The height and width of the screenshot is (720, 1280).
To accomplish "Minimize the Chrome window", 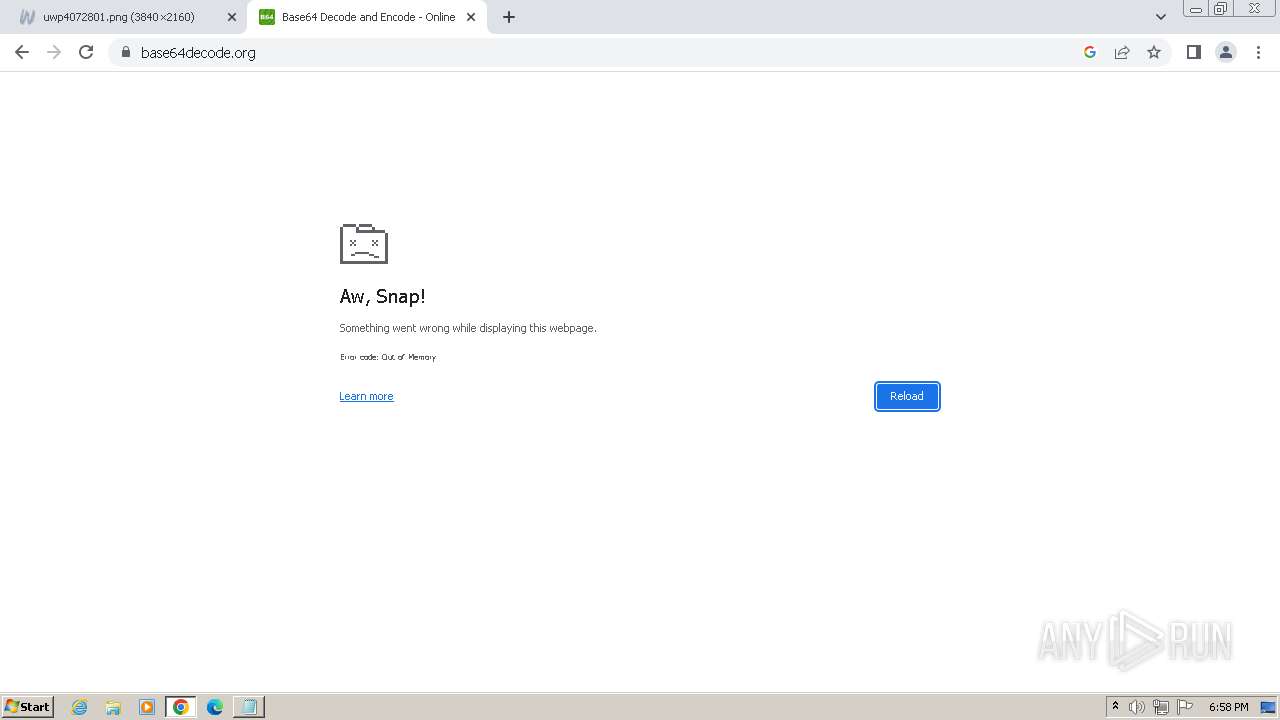I will (1196, 9).
